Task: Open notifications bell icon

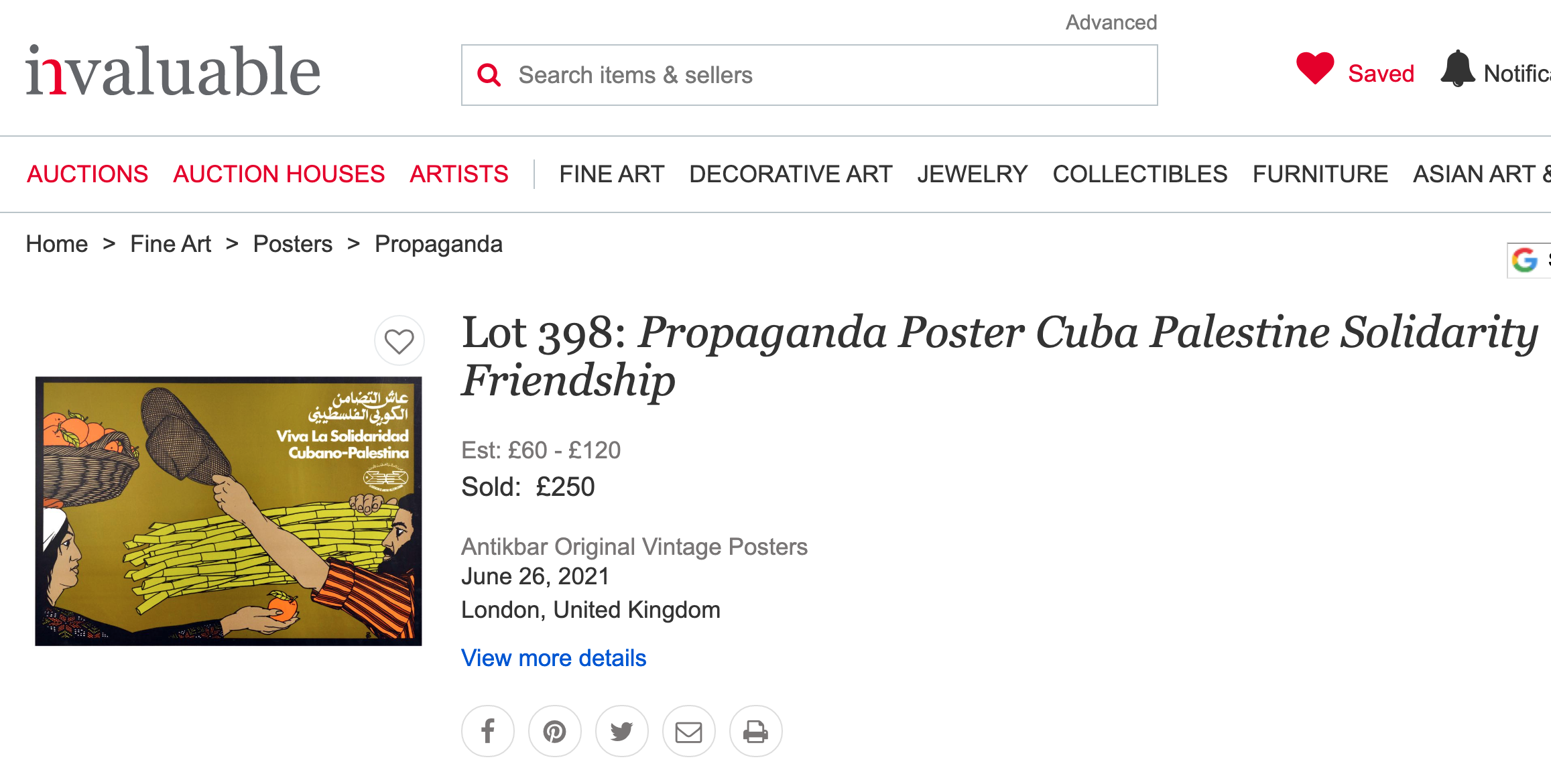Action: tap(1458, 69)
